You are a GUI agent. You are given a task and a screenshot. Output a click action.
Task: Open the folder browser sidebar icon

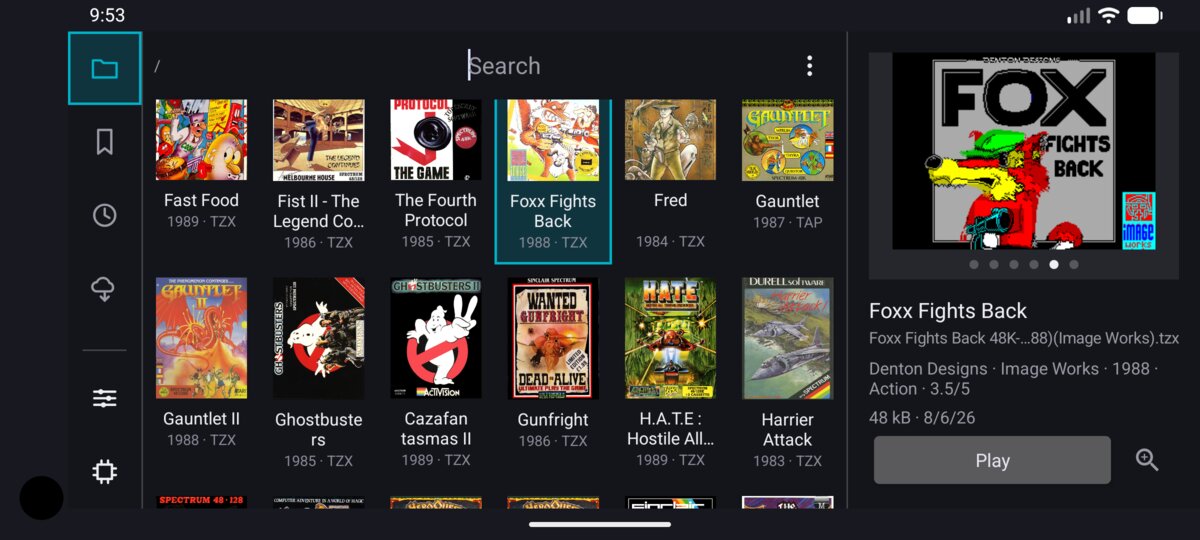click(104, 68)
